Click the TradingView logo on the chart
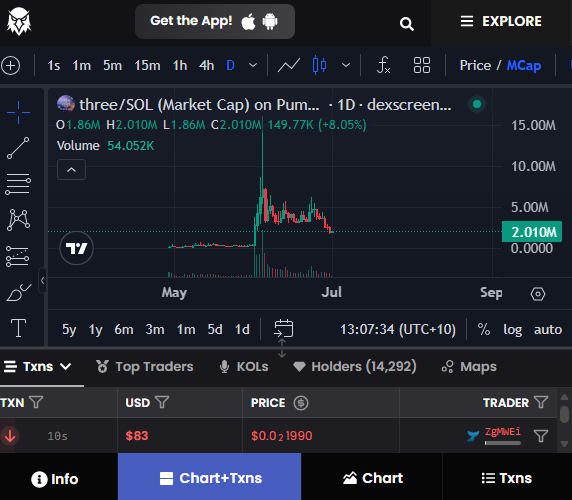This screenshot has width=572, height=500. point(77,248)
